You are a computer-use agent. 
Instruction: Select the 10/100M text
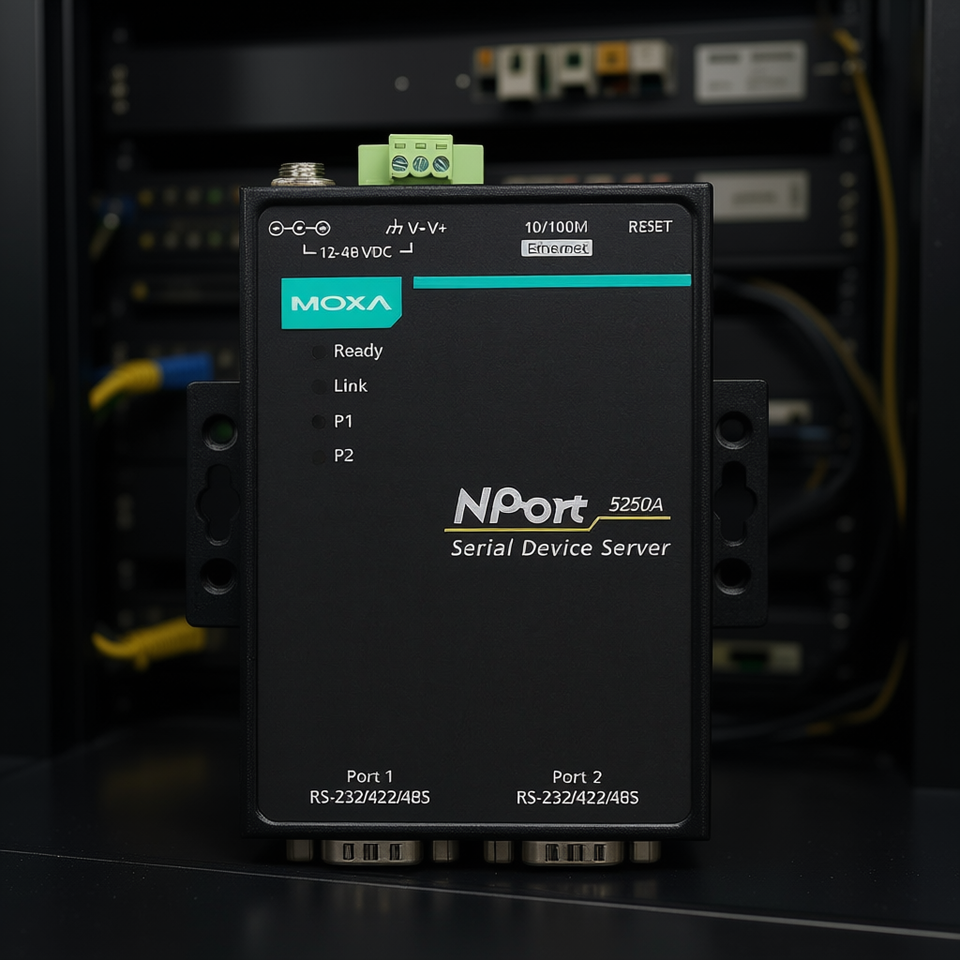[556, 227]
